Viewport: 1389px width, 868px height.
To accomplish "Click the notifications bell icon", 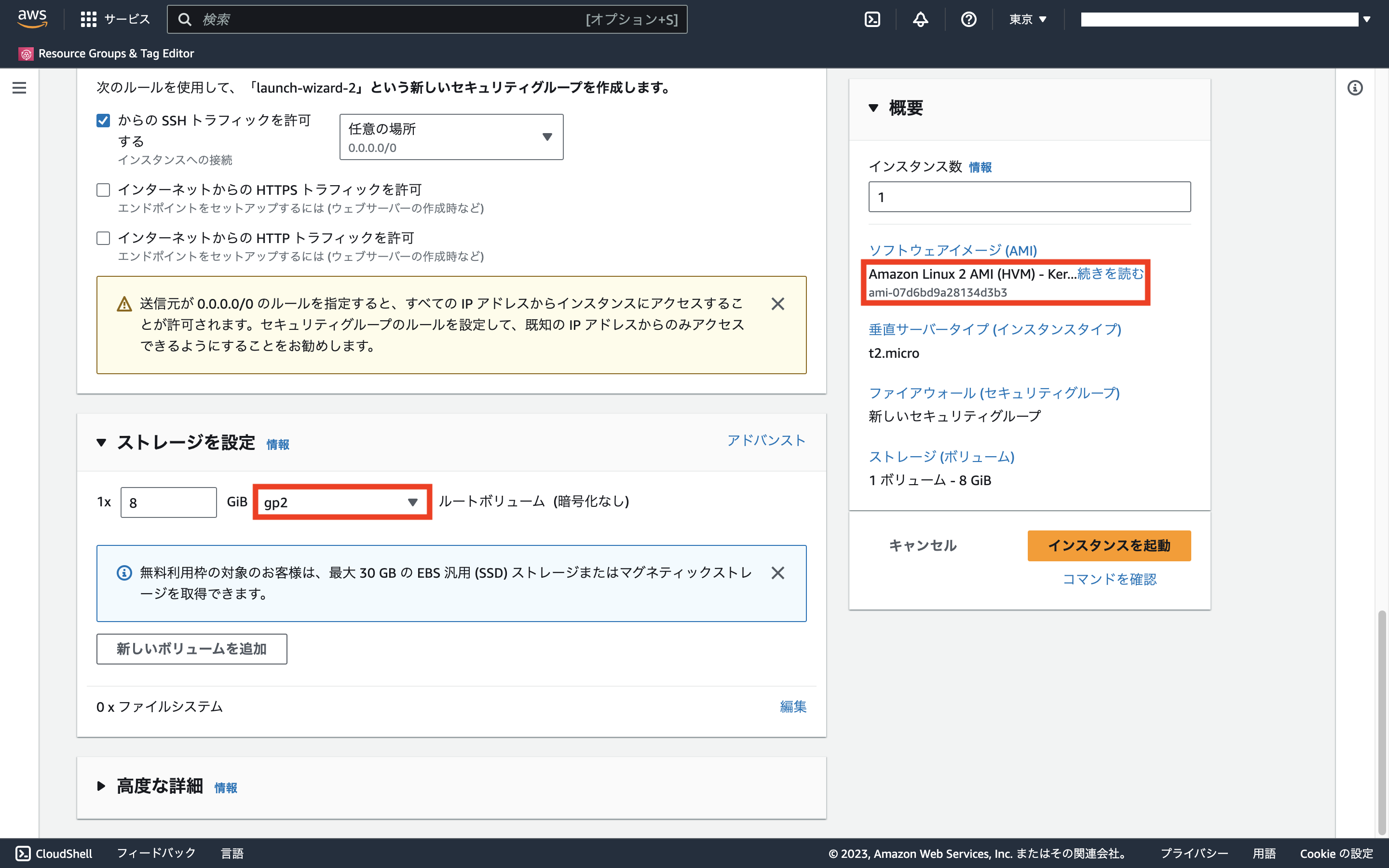I will point(920,18).
